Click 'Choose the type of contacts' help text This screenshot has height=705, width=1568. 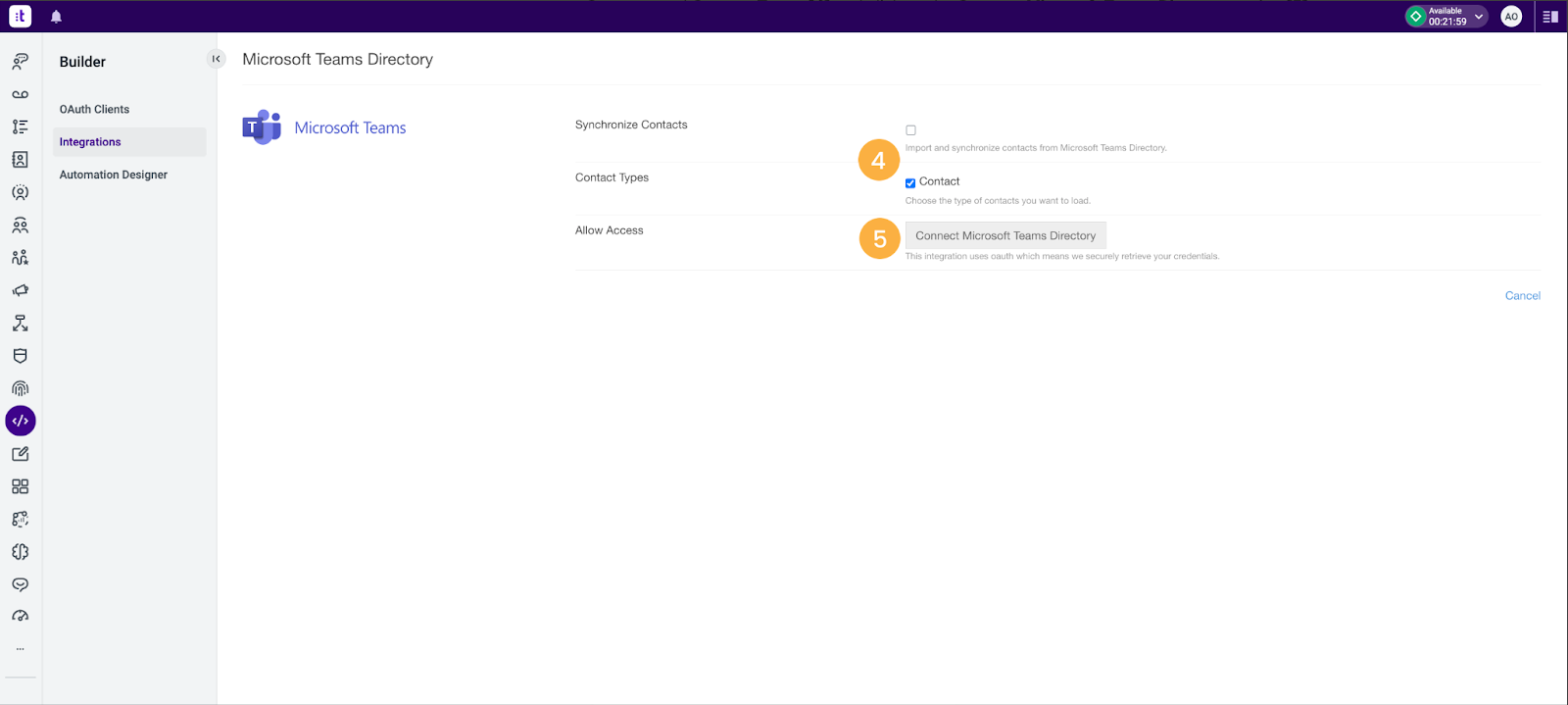tap(998, 201)
